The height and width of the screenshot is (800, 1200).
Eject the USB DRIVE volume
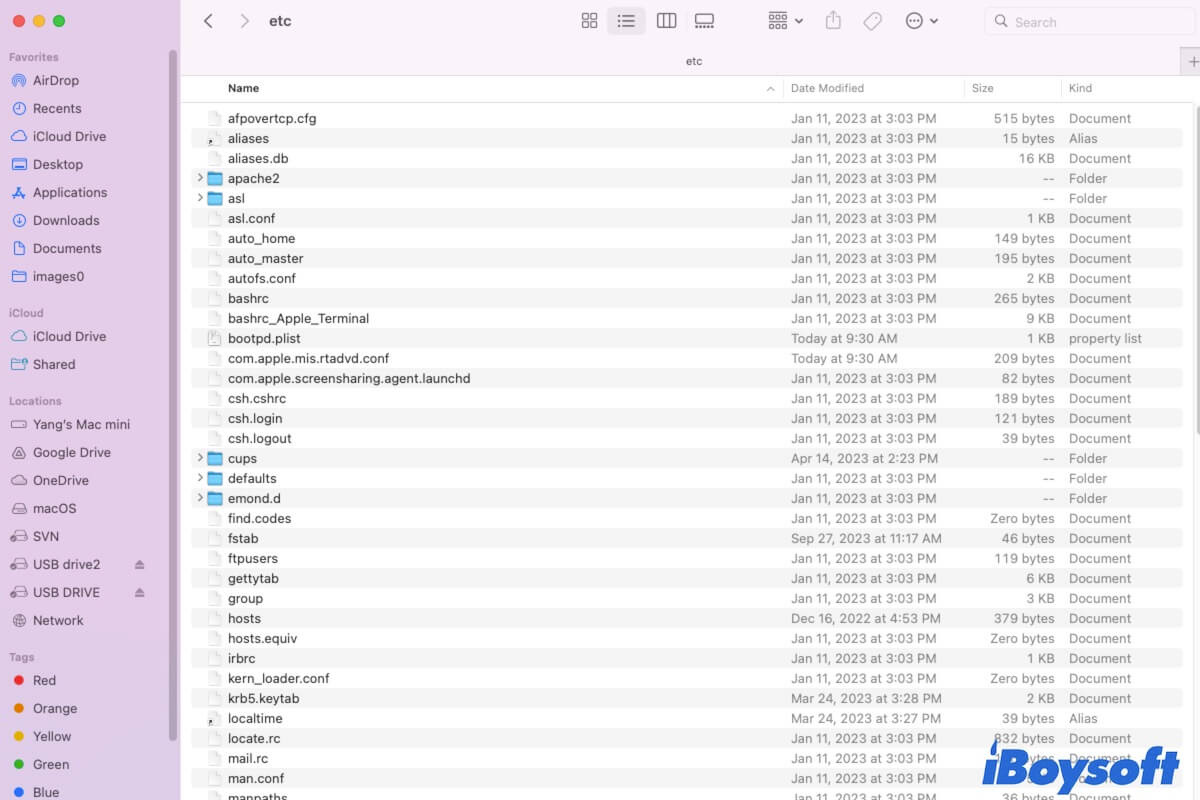pyautogui.click(x=139, y=592)
